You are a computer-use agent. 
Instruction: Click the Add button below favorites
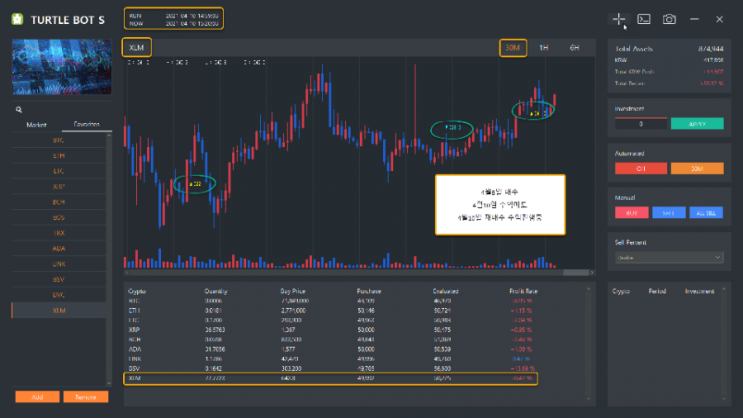37,397
